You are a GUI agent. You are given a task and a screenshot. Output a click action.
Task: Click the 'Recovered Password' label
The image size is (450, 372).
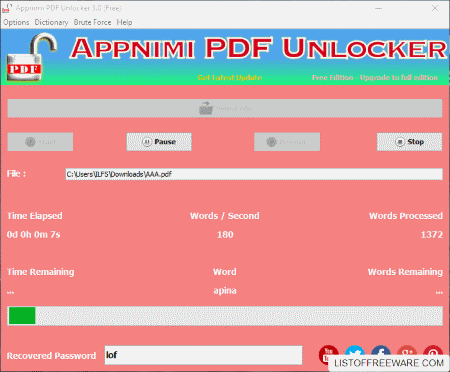51,356
